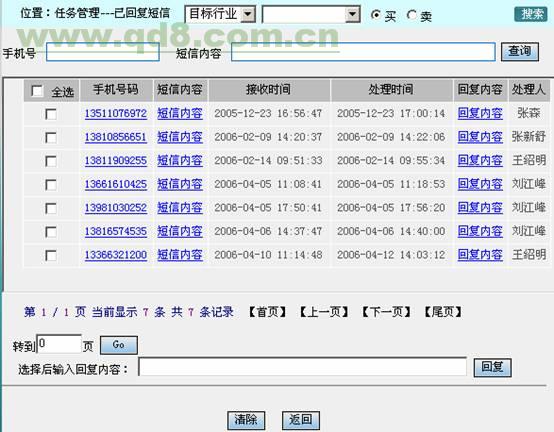
Task: Click into the 转到 page number field
Action: [59, 344]
